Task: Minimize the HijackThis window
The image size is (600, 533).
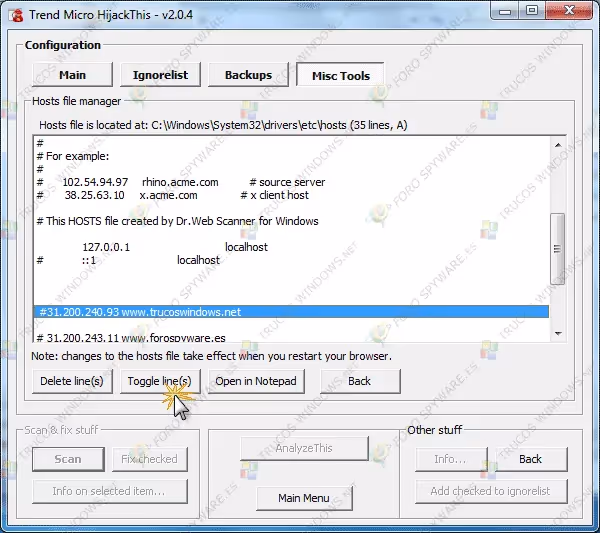Action: pyautogui.click(x=505, y=11)
